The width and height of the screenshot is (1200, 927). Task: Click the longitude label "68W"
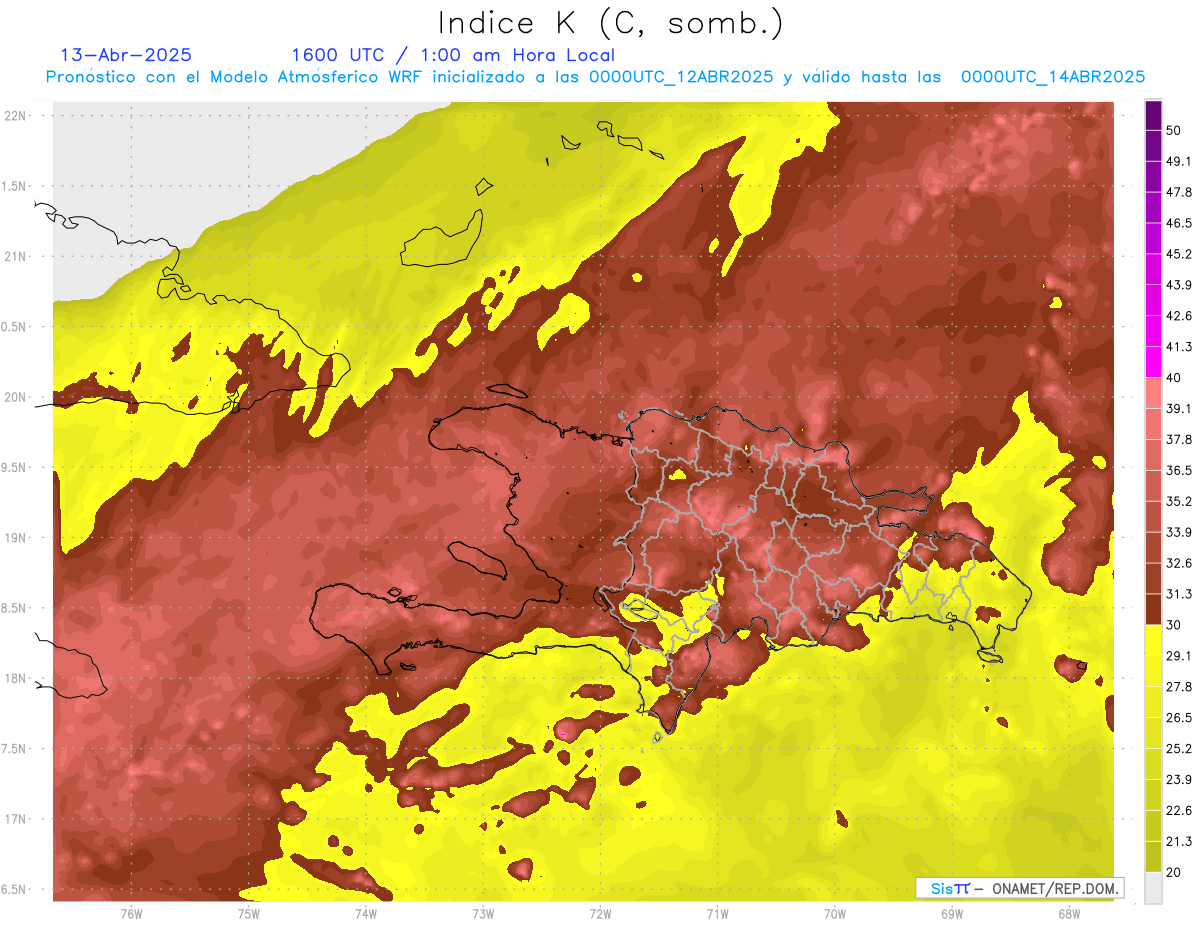coord(1069,913)
